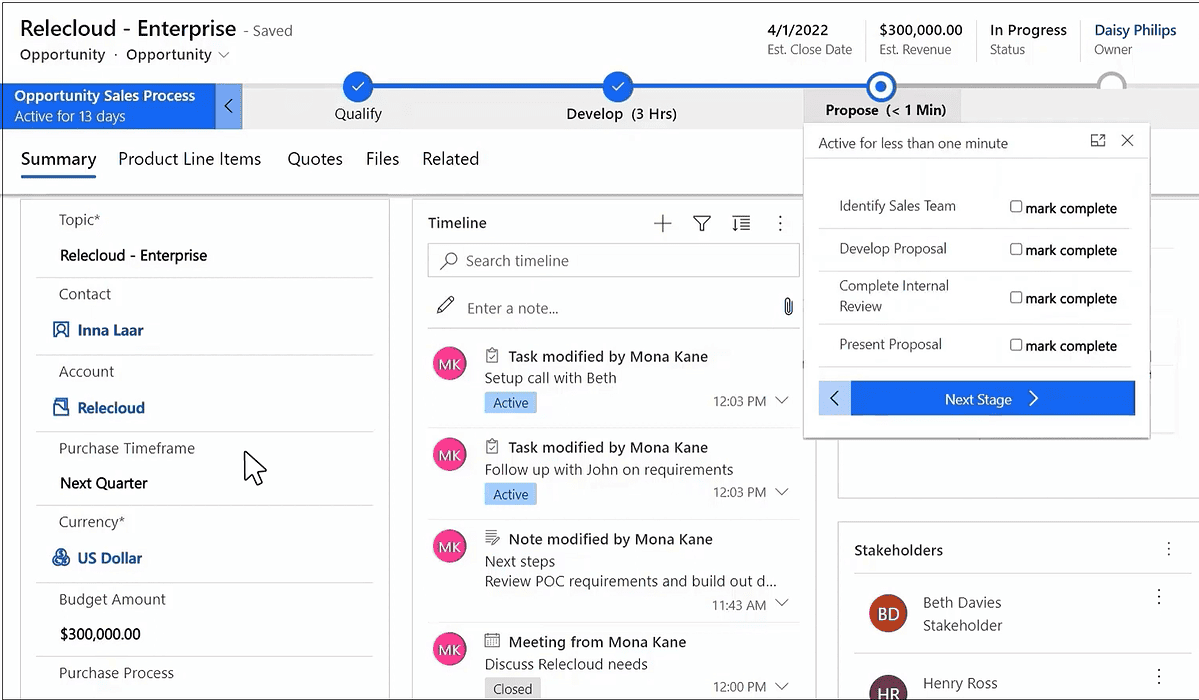Screen dimensions: 1199x700
Task: Attach a file with the paperclip icon
Action: (788, 307)
